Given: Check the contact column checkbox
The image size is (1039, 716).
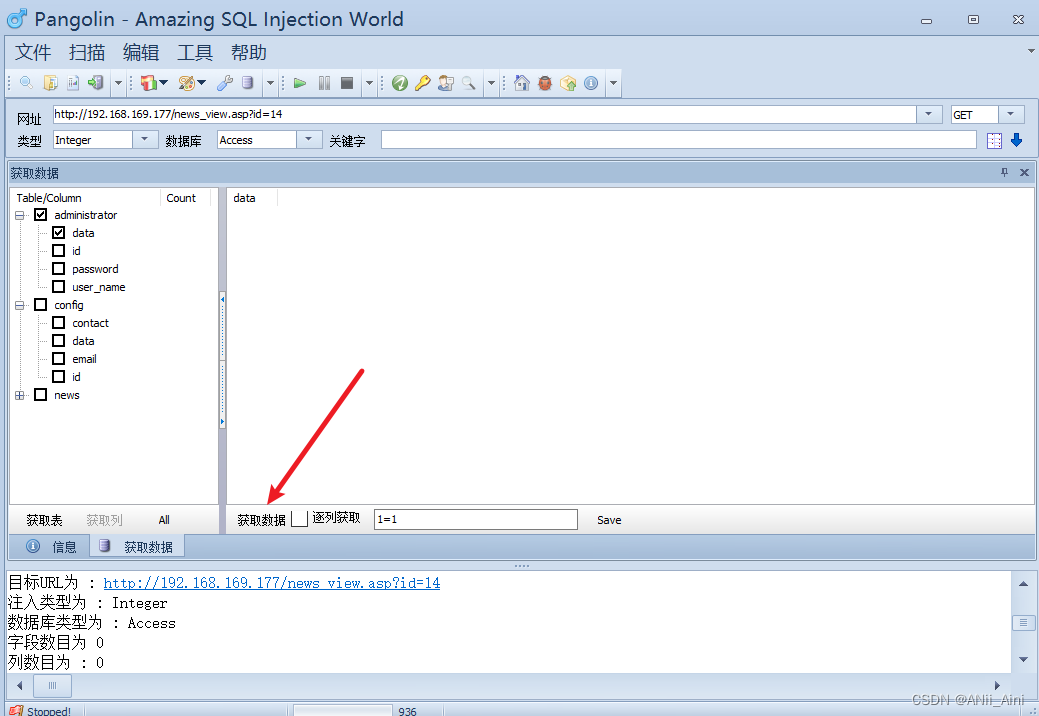Looking at the screenshot, I should click(x=58, y=323).
